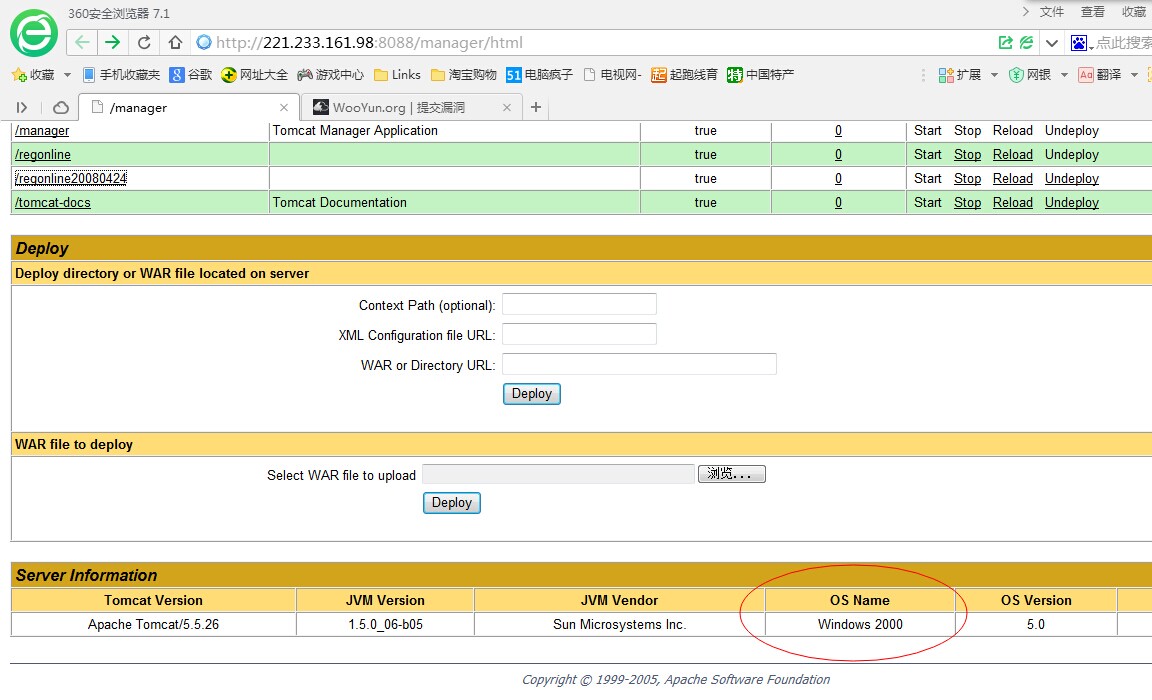This screenshot has height=700, width=1152.
Task: Click sessions count 0 for /regonline
Action: point(838,155)
